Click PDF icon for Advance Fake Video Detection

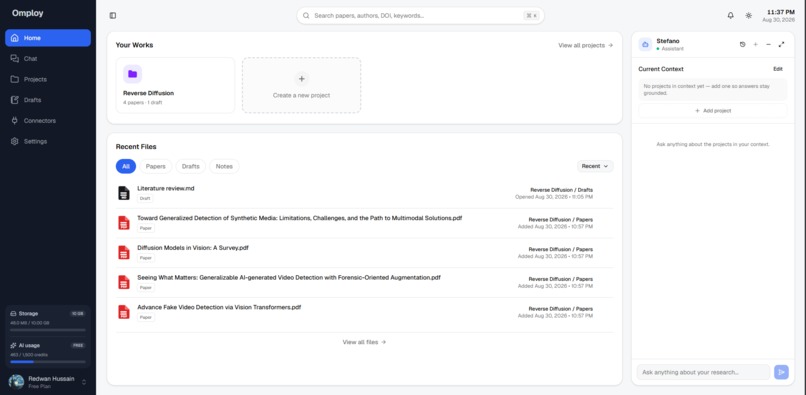click(124, 312)
